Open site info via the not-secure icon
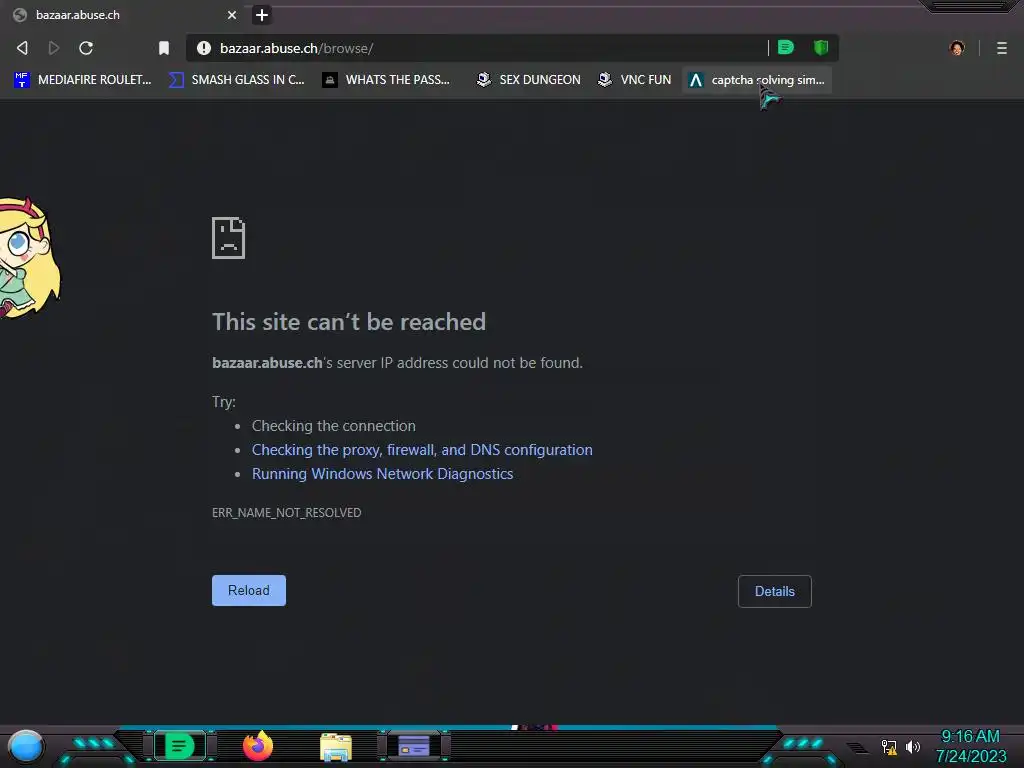This screenshot has height=768, width=1024. (204, 48)
